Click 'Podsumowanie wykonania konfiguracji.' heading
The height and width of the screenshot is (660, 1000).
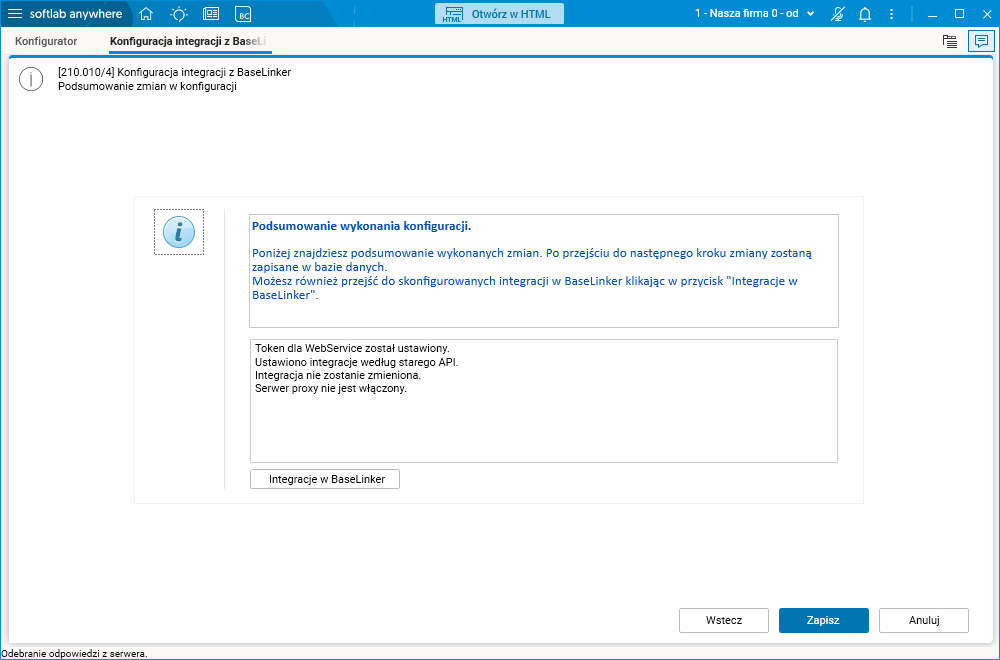[x=362, y=226]
